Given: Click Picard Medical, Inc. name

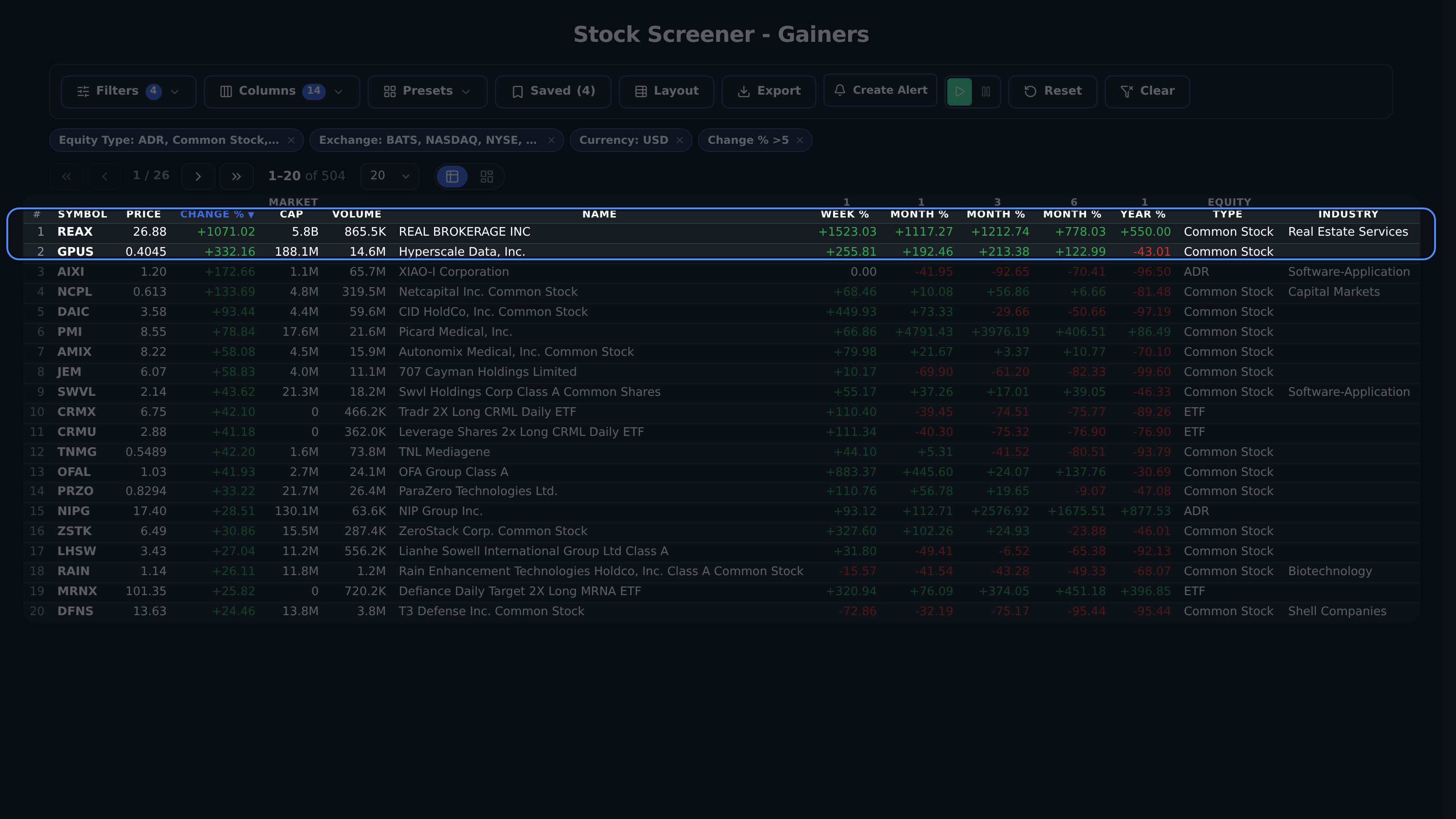Looking at the screenshot, I should pyautogui.click(x=455, y=332).
